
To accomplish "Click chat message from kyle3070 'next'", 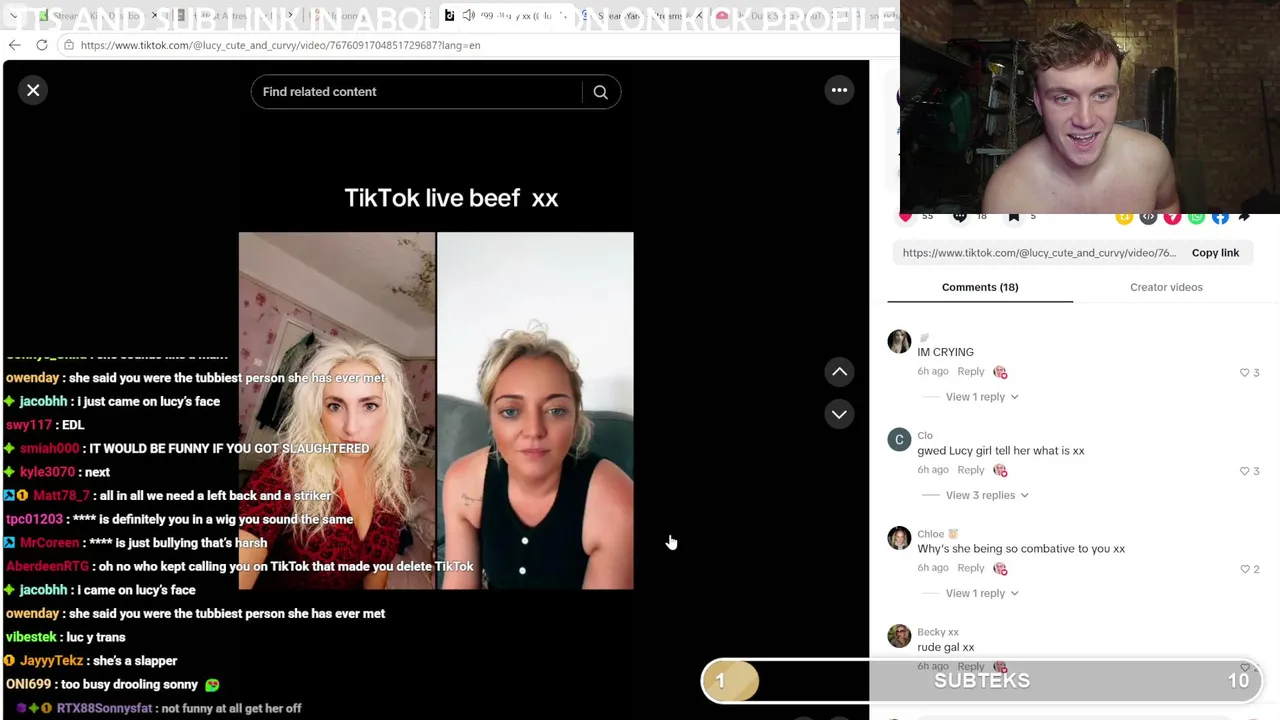I will (57, 472).
